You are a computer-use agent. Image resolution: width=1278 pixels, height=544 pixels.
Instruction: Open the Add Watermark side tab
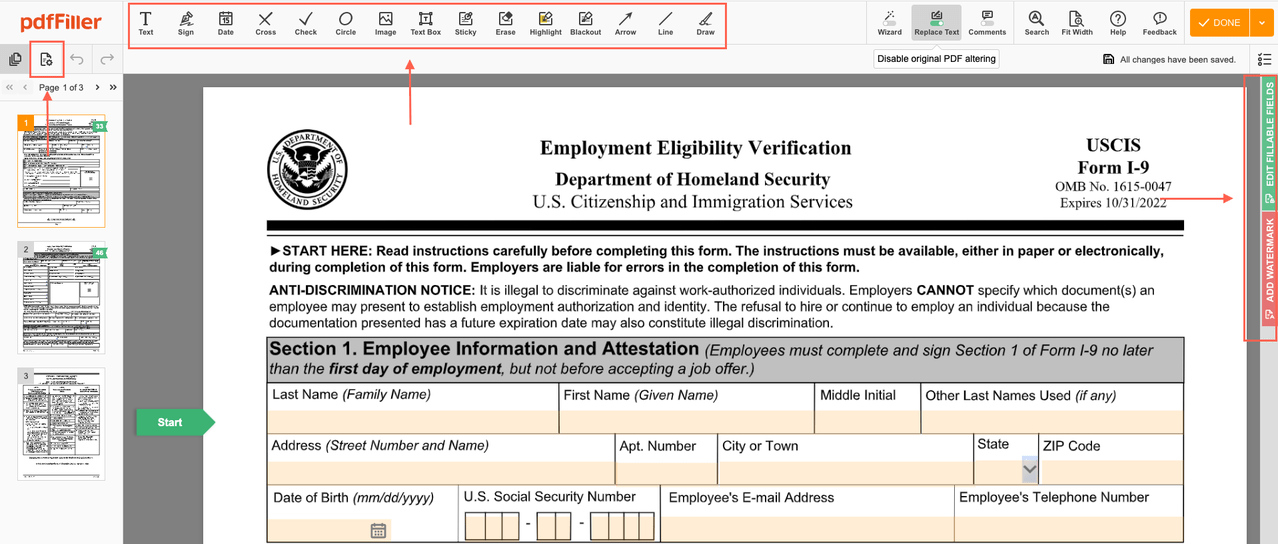(x=1269, y=269)
